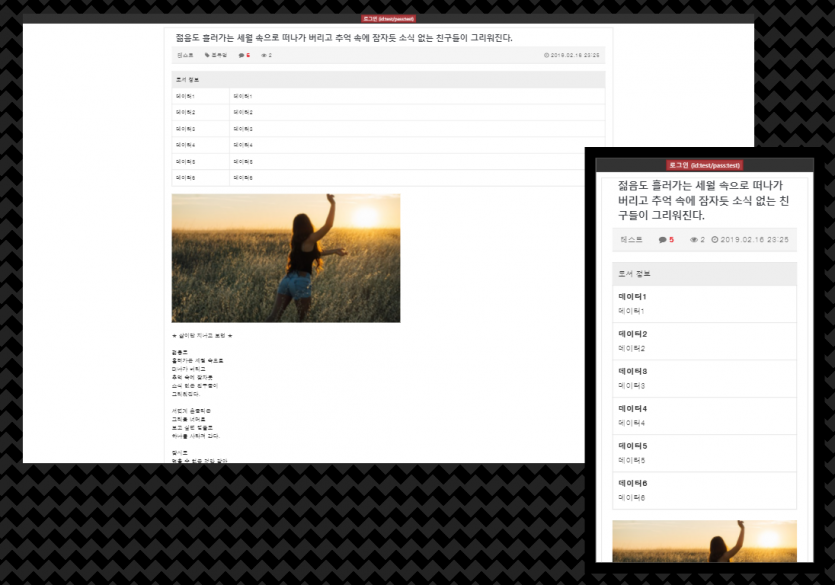Click the 도서 정보 table header in desktop view

tap(388, 79)
